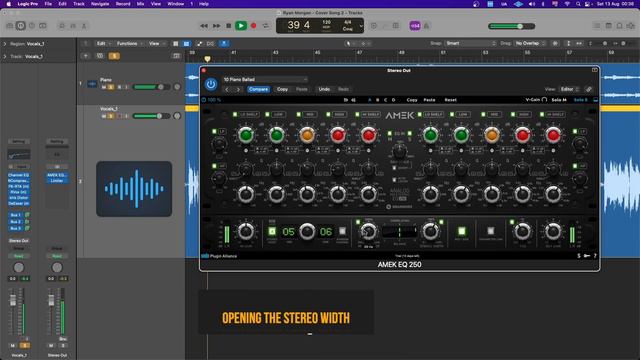Click the key license icon in plugin footer

tap(587, 256)
